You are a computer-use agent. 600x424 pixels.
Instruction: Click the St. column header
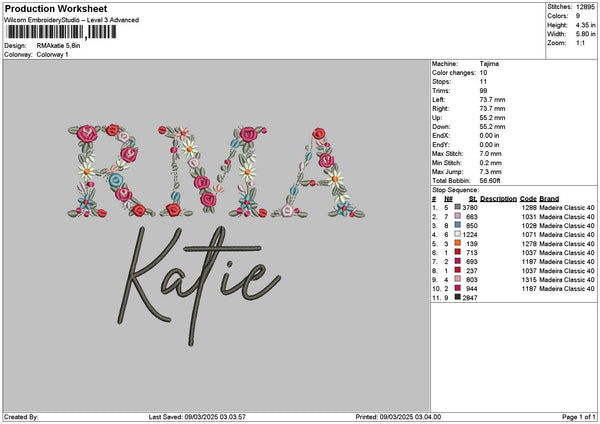pos(472,198)
